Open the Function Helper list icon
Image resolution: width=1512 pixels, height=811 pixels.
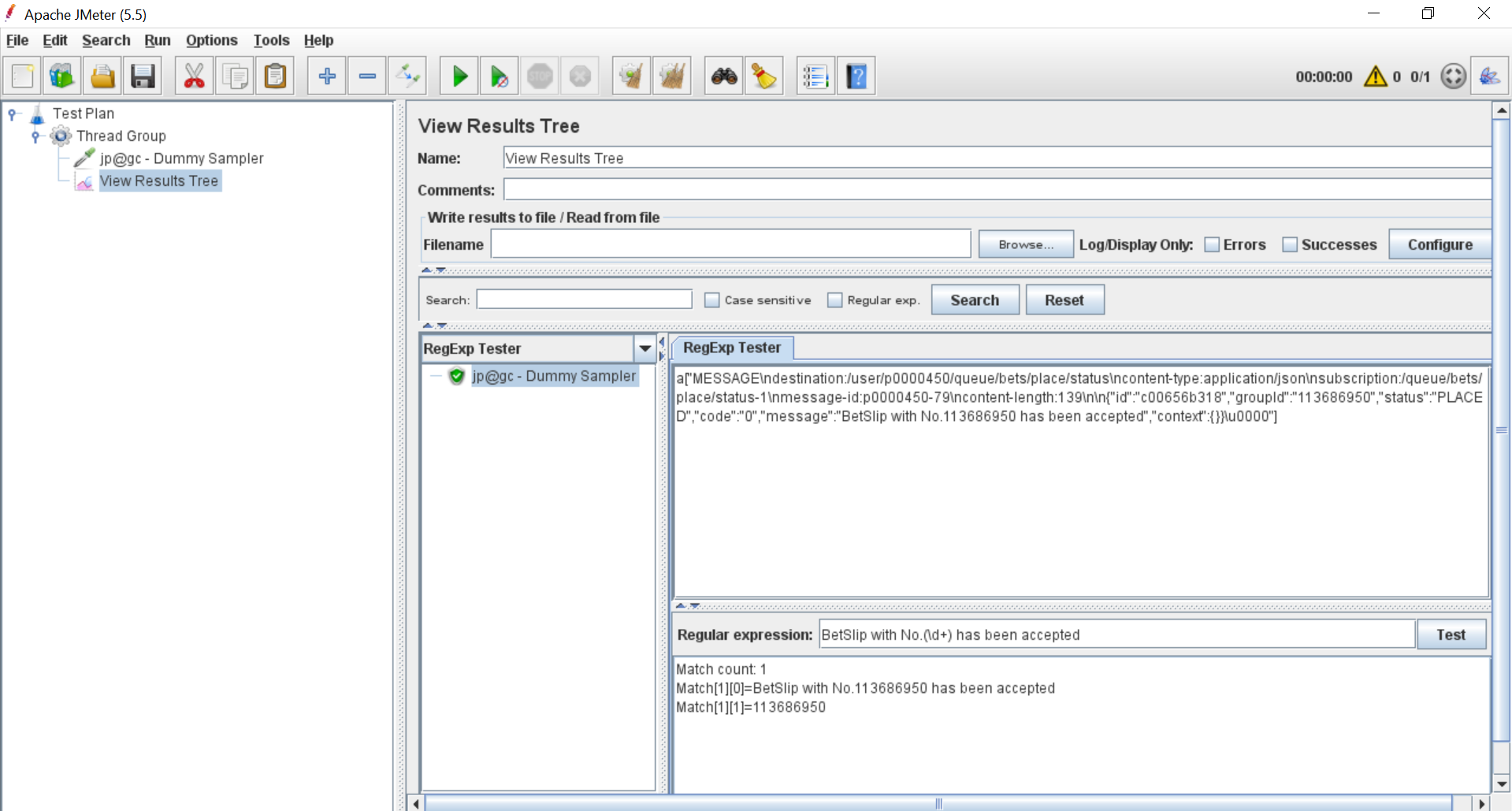pos(815,76)
